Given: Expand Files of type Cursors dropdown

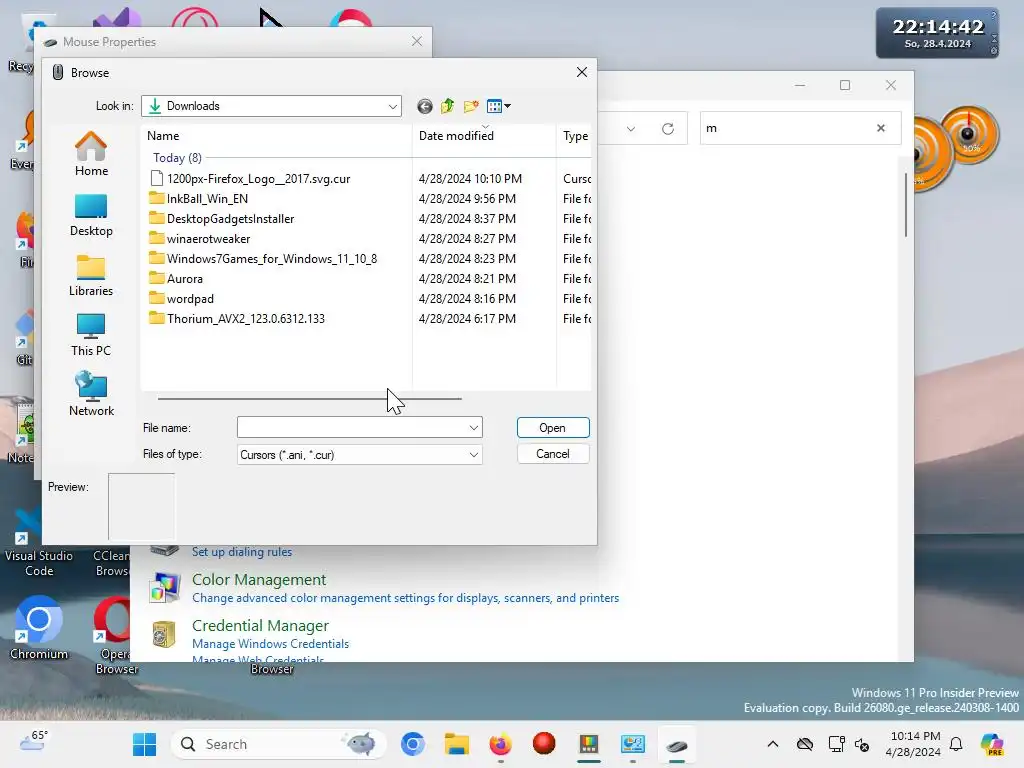Looking at the screenshot, I should tap(473, 455).
